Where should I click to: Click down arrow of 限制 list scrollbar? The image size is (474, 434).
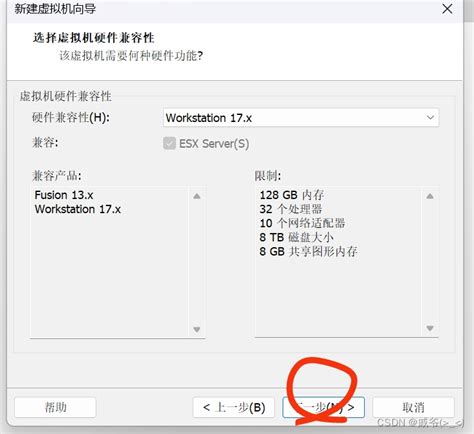coord(430,329)
